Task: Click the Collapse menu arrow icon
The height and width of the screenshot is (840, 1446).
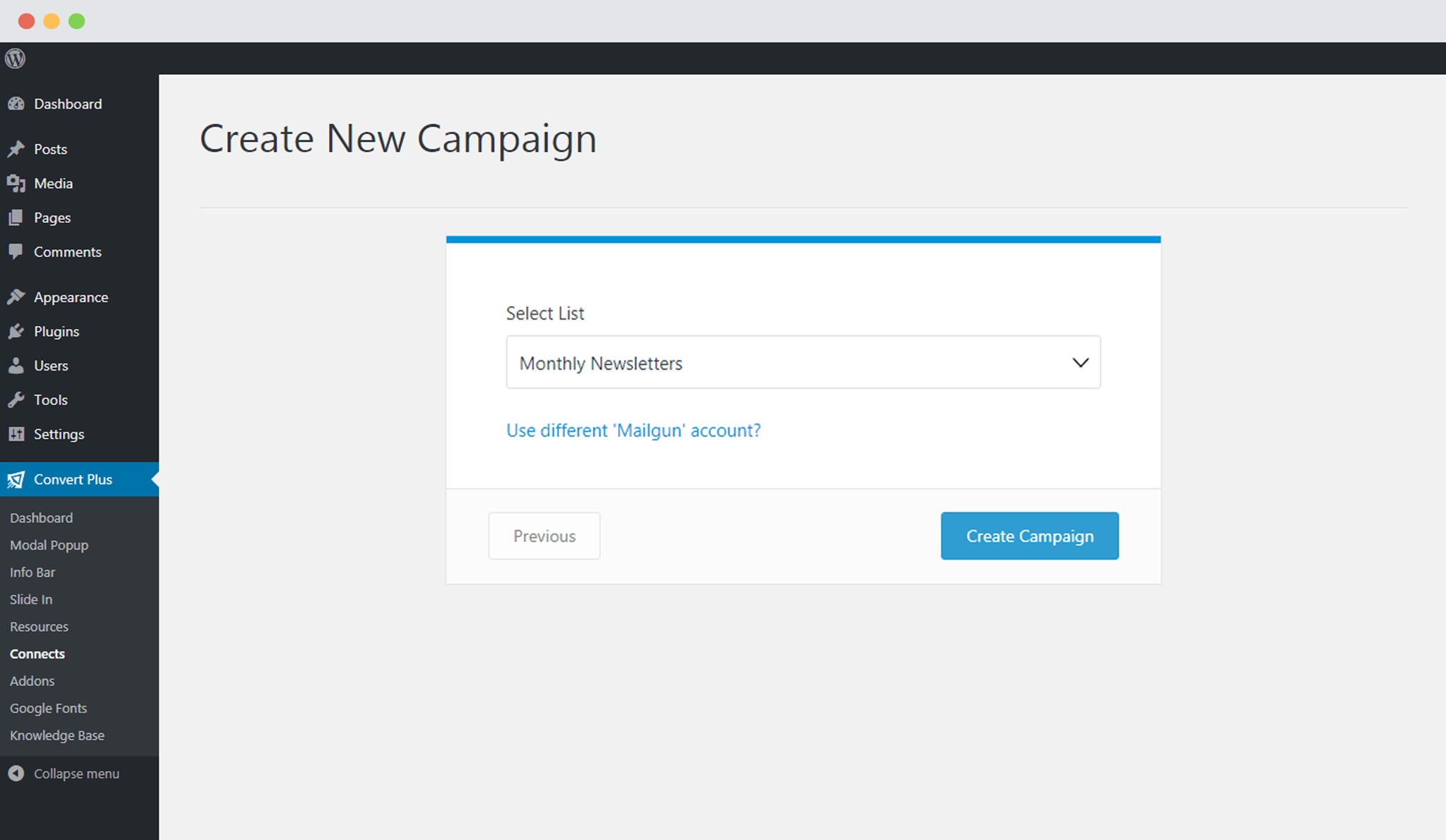Action: 16,774
